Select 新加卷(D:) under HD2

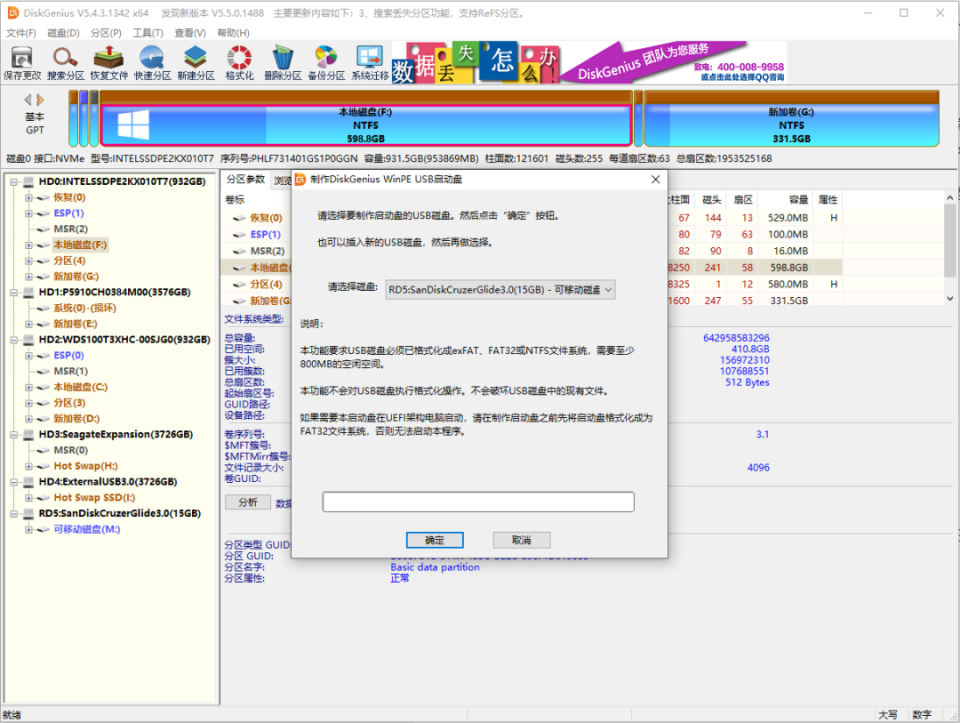point(76,419)
